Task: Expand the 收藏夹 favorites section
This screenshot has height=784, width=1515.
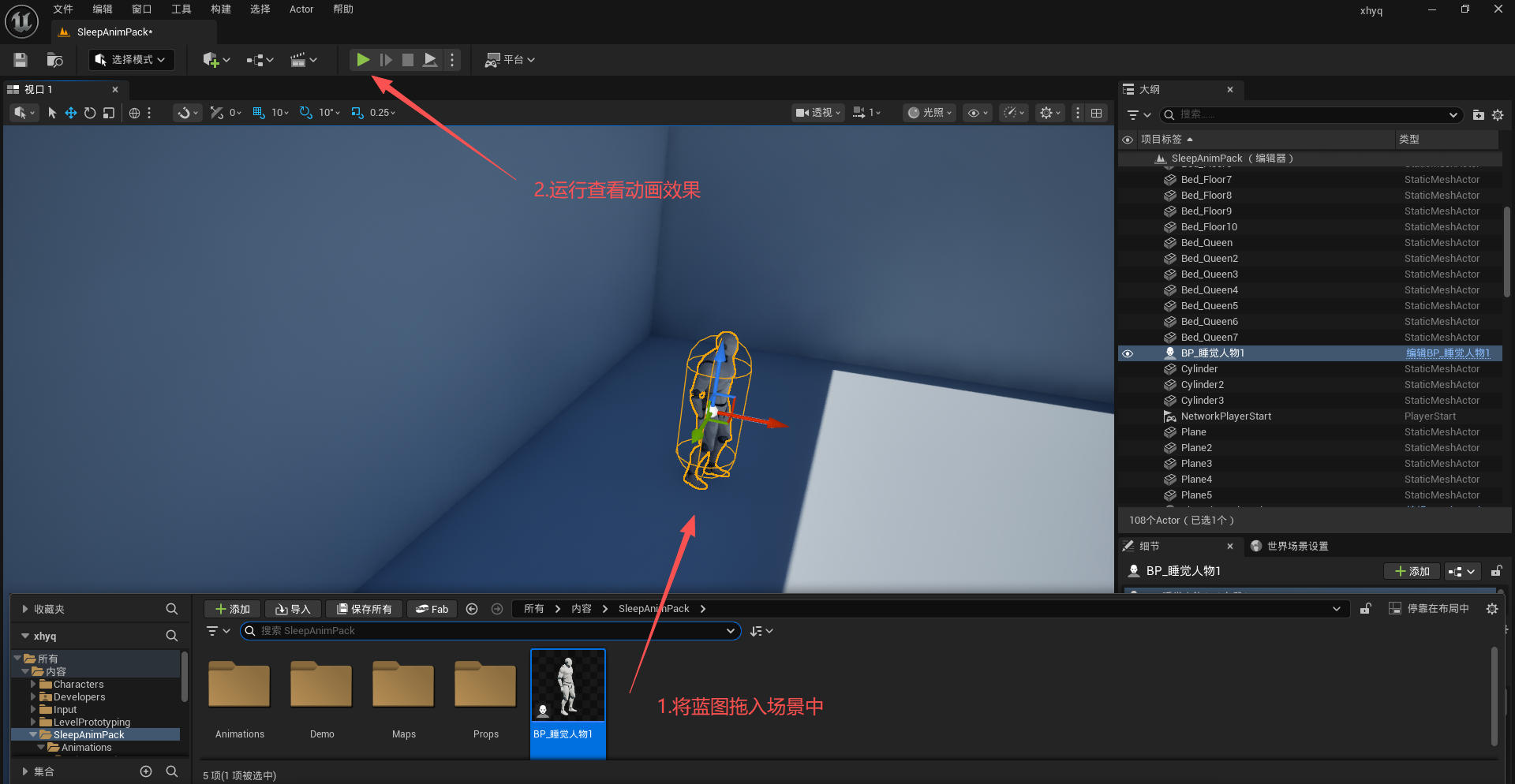Action: pyautogui.click(x=25, y=609)
